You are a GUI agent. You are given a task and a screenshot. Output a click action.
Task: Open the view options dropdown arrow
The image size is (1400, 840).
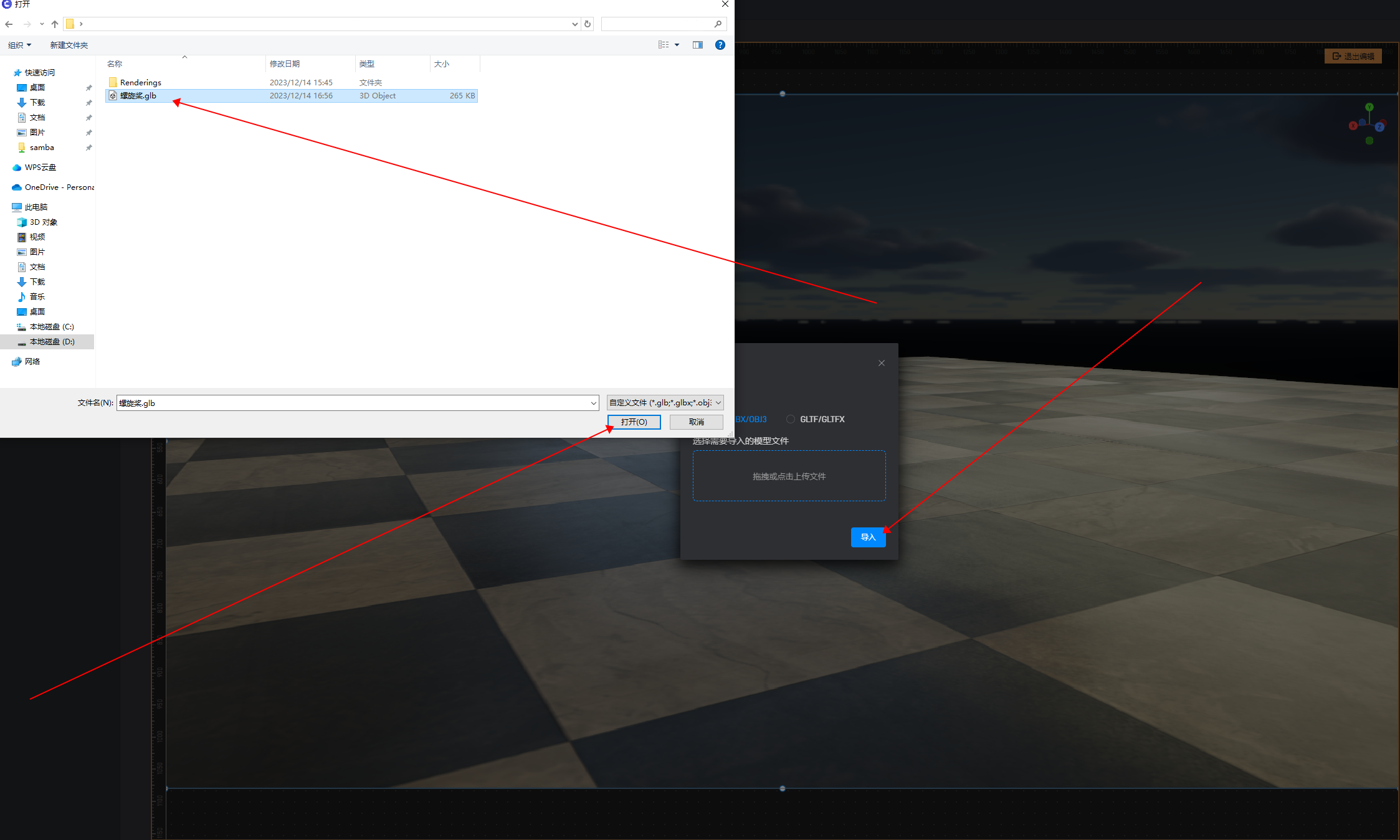click(x=677, y=45)
